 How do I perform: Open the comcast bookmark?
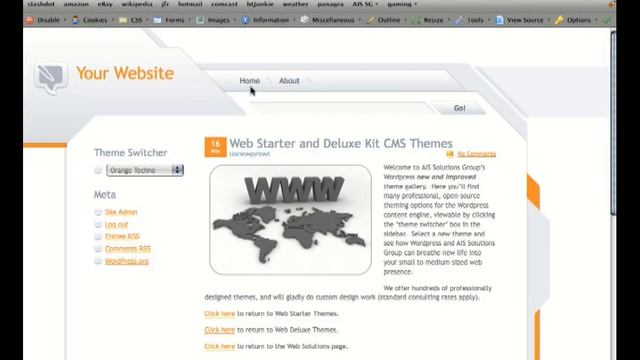(x=224, y=4)
